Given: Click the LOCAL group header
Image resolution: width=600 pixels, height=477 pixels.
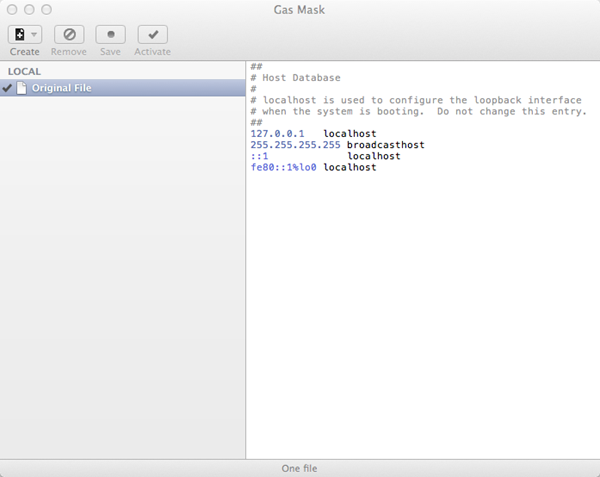Looking at the screenshot, I should click(24, 72).
